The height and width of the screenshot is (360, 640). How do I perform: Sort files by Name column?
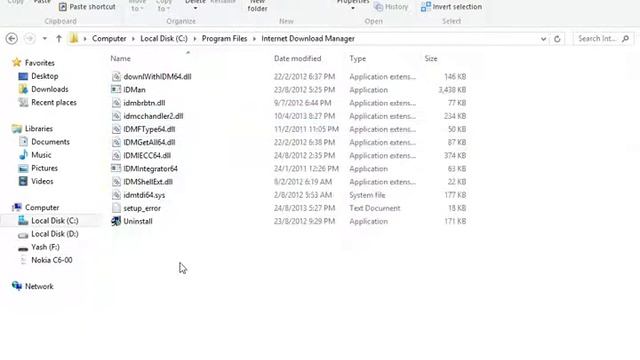(x=120, y=58)
